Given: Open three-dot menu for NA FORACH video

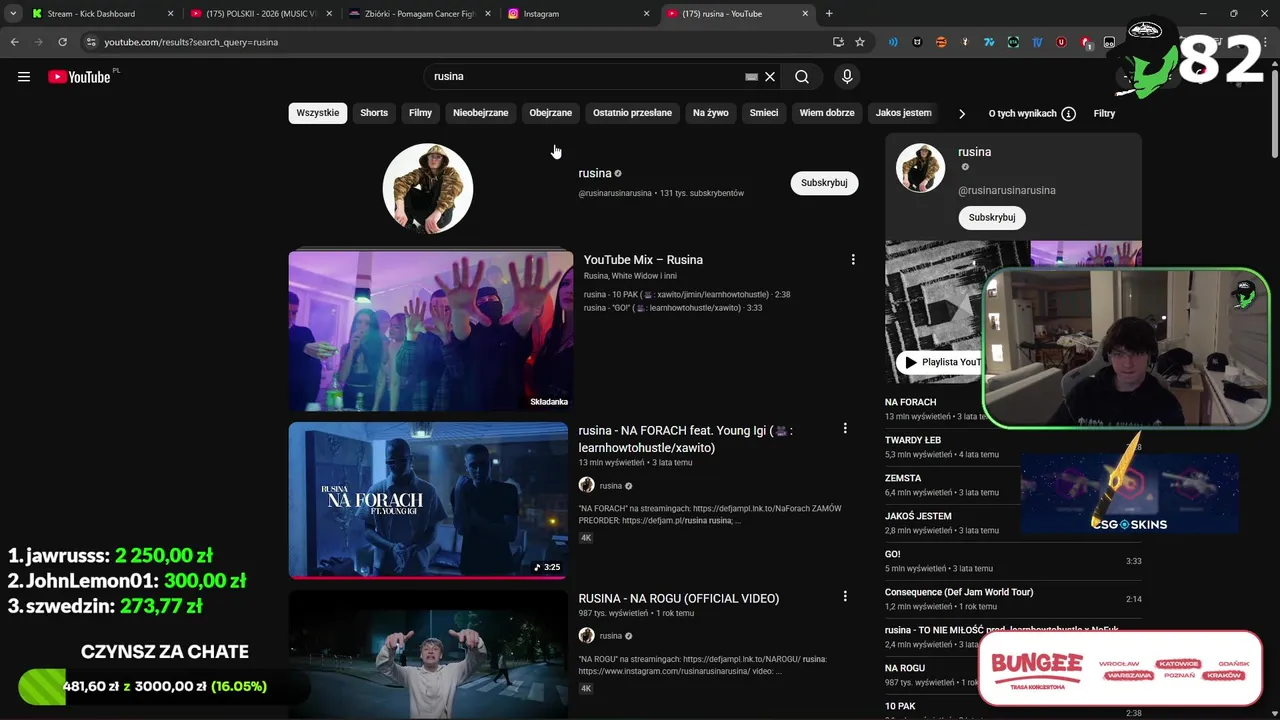Looking at the screenshot, I should [845, 428].
